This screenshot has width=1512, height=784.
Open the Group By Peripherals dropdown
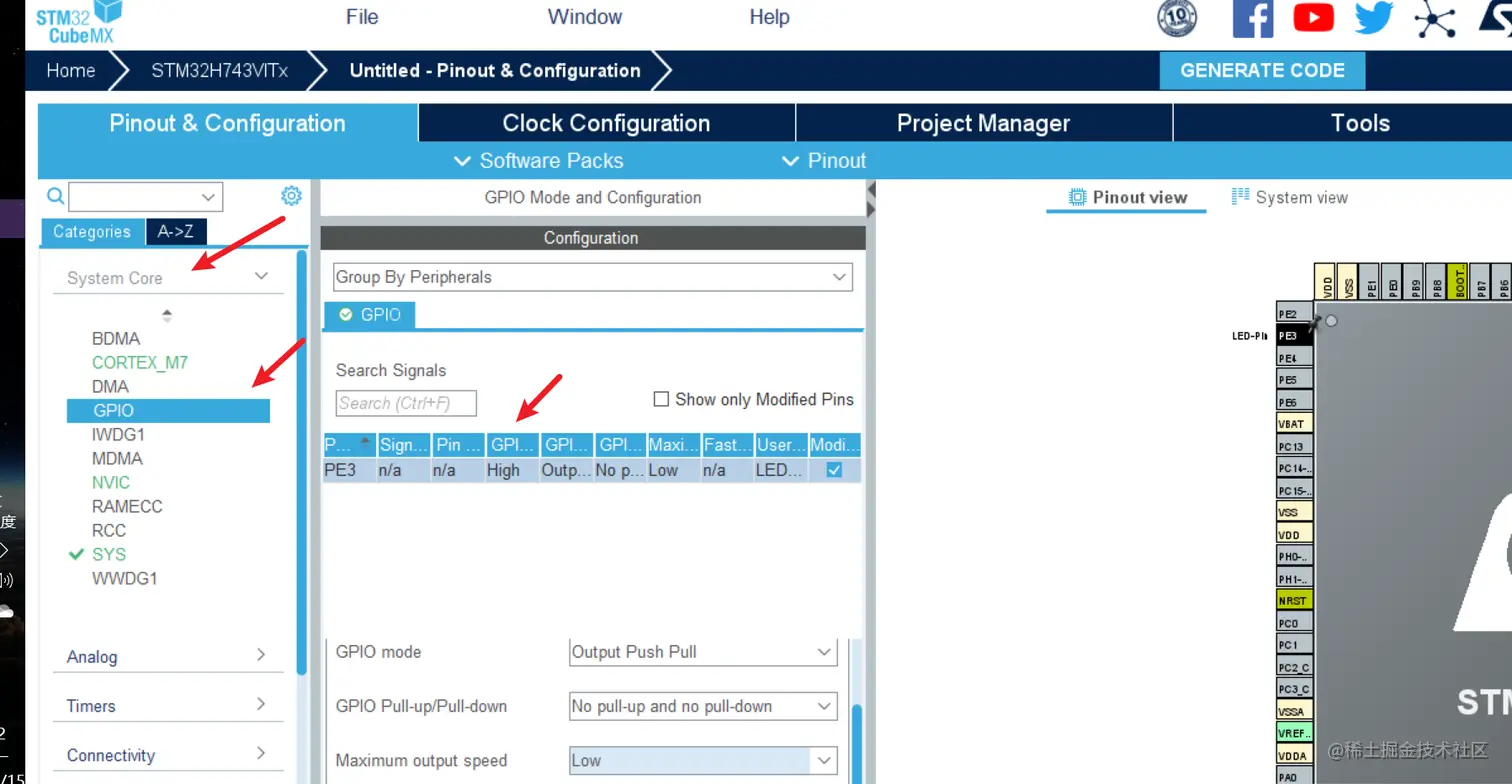tap(593, 277)
